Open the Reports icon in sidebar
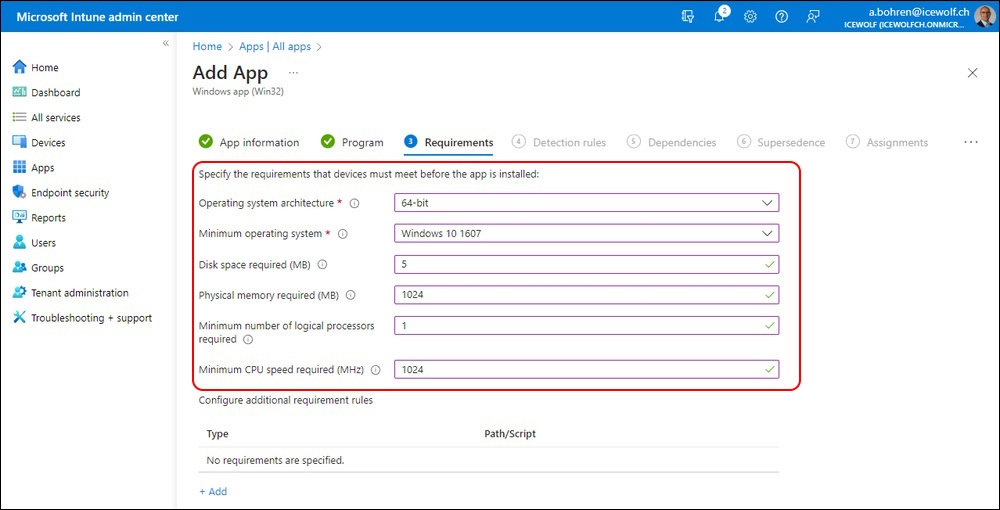This screenshot has width=1000, height=510. (x=20, y=217)
